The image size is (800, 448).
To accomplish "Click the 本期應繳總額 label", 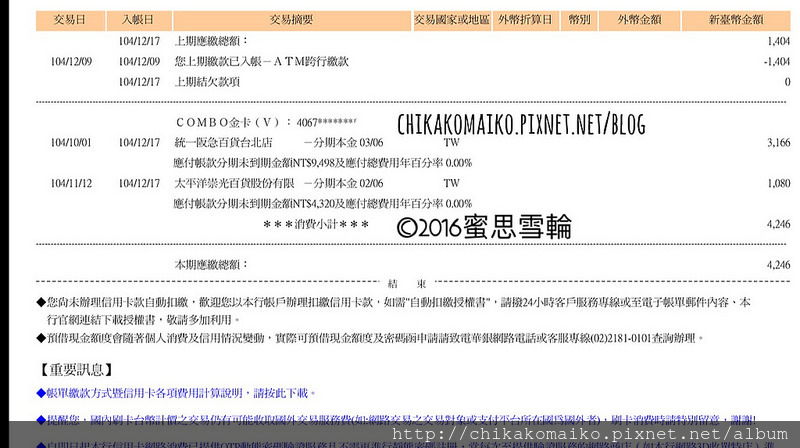I will click(211, 264).
